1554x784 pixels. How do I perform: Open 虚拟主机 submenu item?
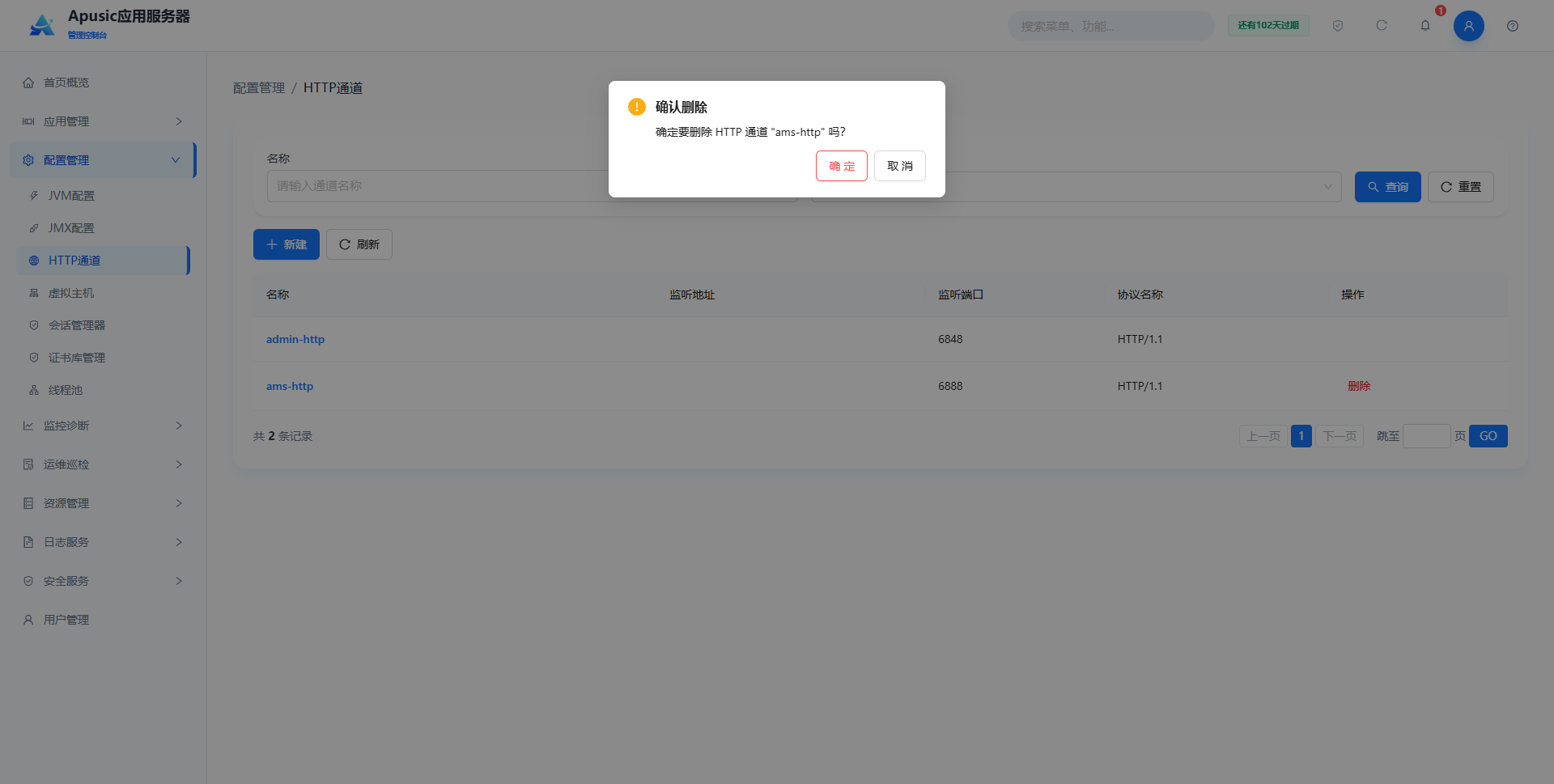104,293
